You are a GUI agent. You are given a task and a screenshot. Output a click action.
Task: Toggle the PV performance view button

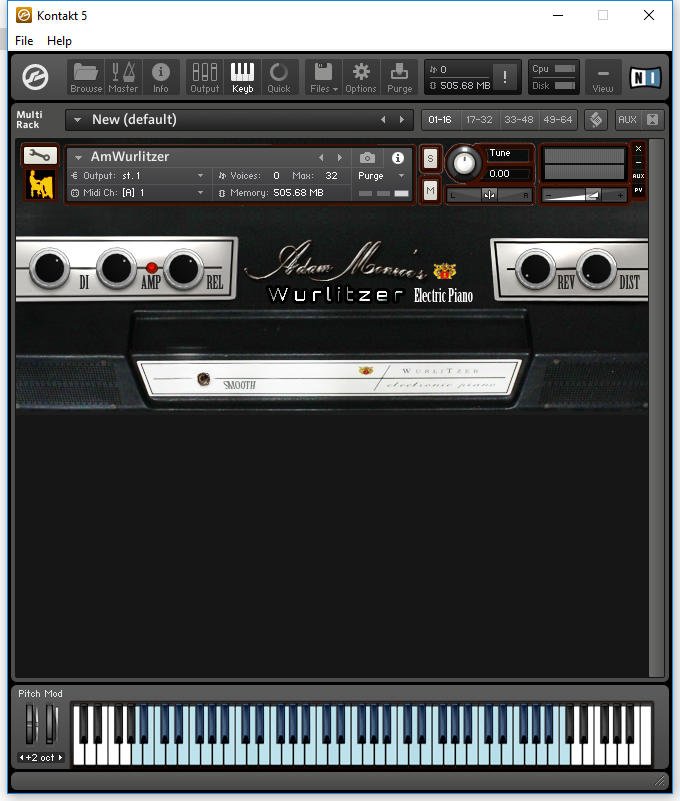pos(638,190)
